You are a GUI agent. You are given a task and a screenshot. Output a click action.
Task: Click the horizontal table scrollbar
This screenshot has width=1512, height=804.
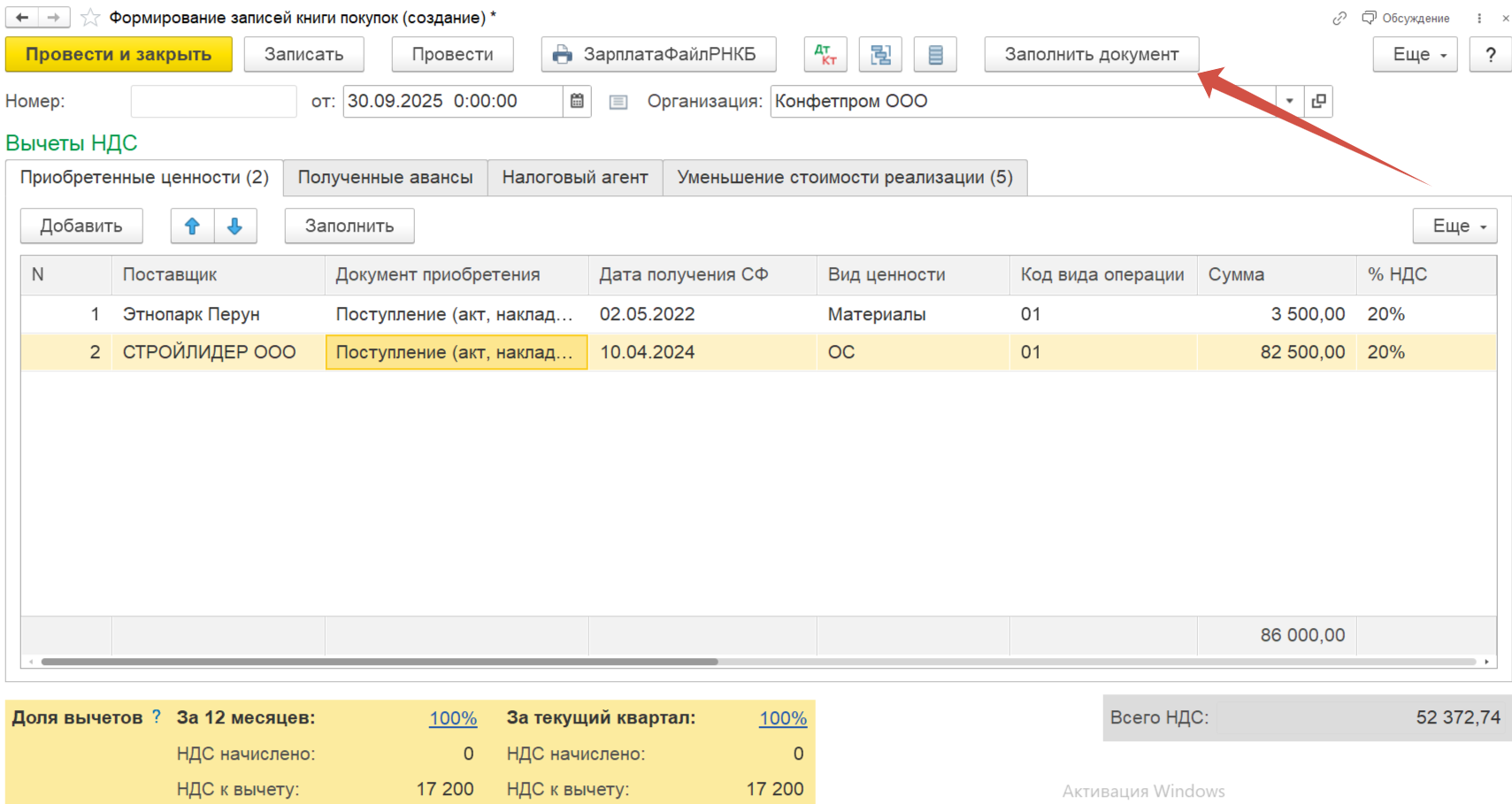point(379,662)
